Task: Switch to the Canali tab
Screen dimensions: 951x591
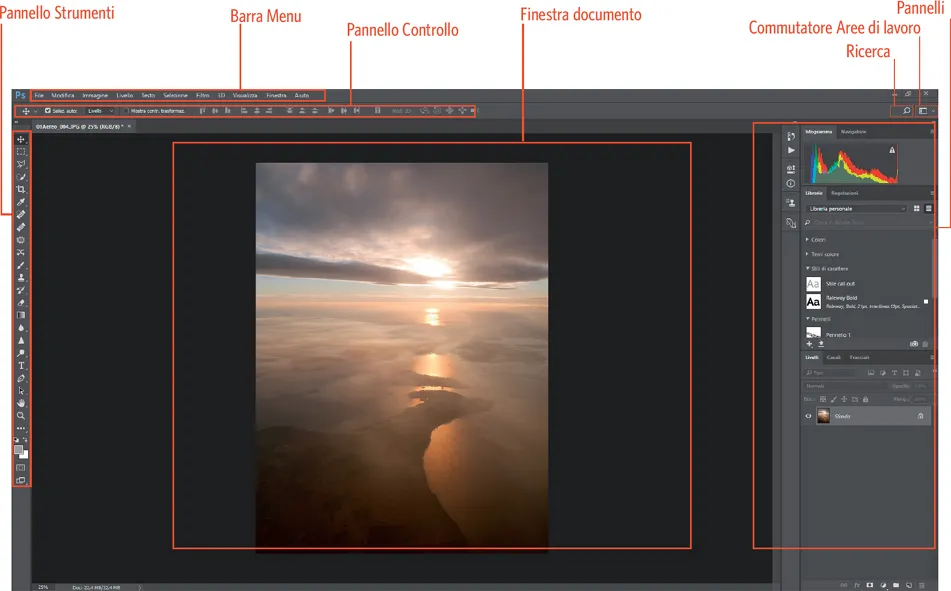Action: 833,357
